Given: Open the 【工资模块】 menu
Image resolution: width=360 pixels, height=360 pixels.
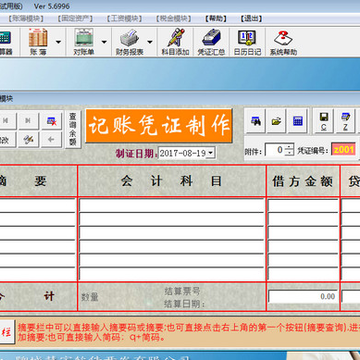Looking at the screenshot, I should coord(124,19).
